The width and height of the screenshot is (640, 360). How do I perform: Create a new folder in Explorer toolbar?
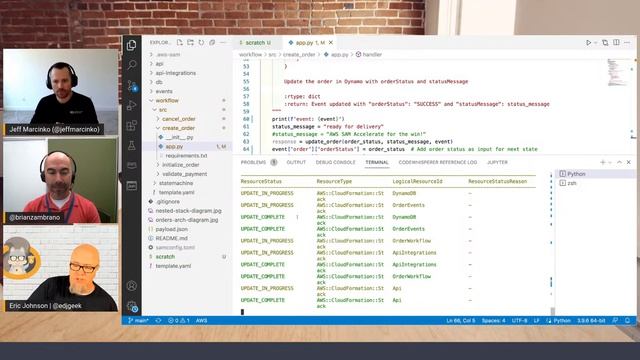click(190, 42)
